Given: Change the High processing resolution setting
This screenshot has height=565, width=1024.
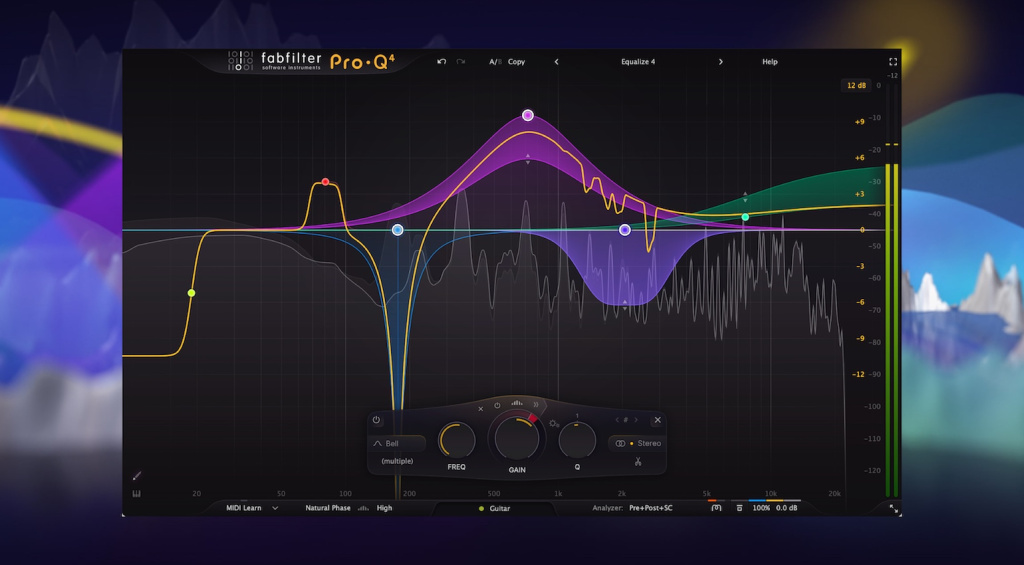Looking at the screenshot, I should tap(384, 508).
